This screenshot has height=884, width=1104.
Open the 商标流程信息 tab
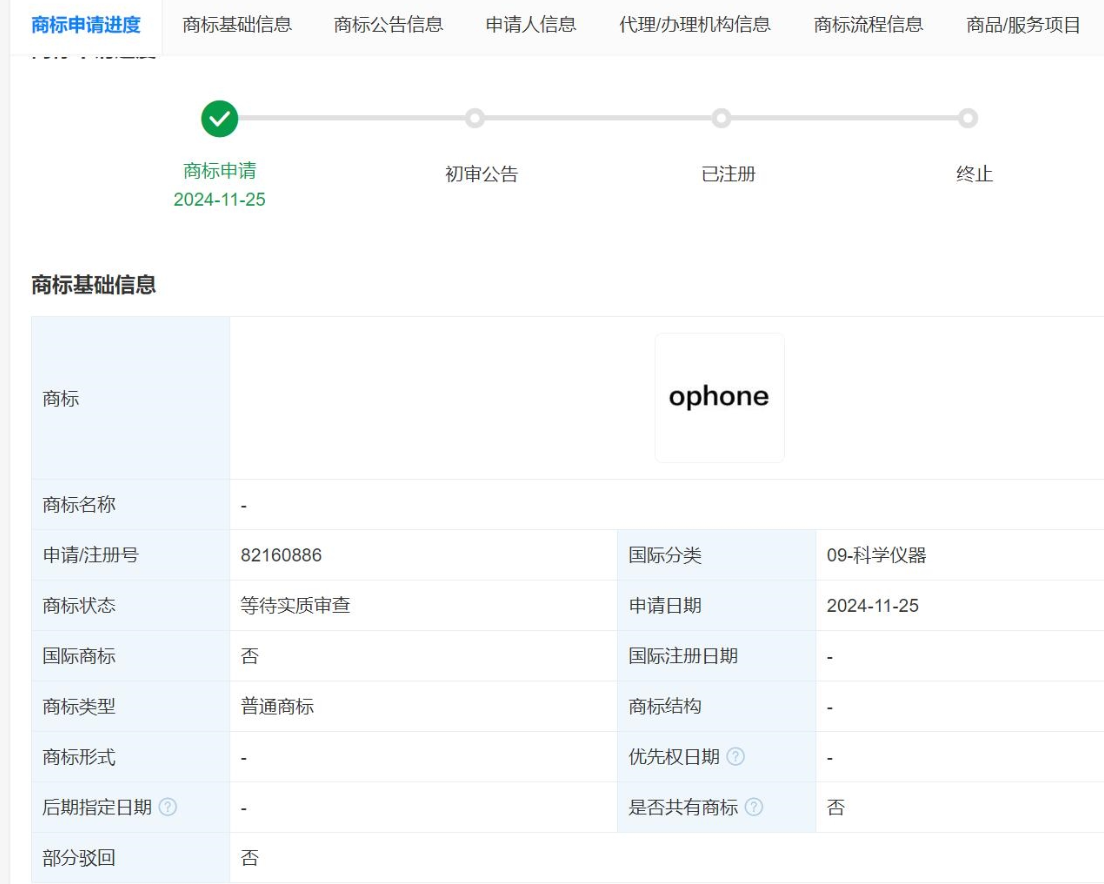(868, 25)
